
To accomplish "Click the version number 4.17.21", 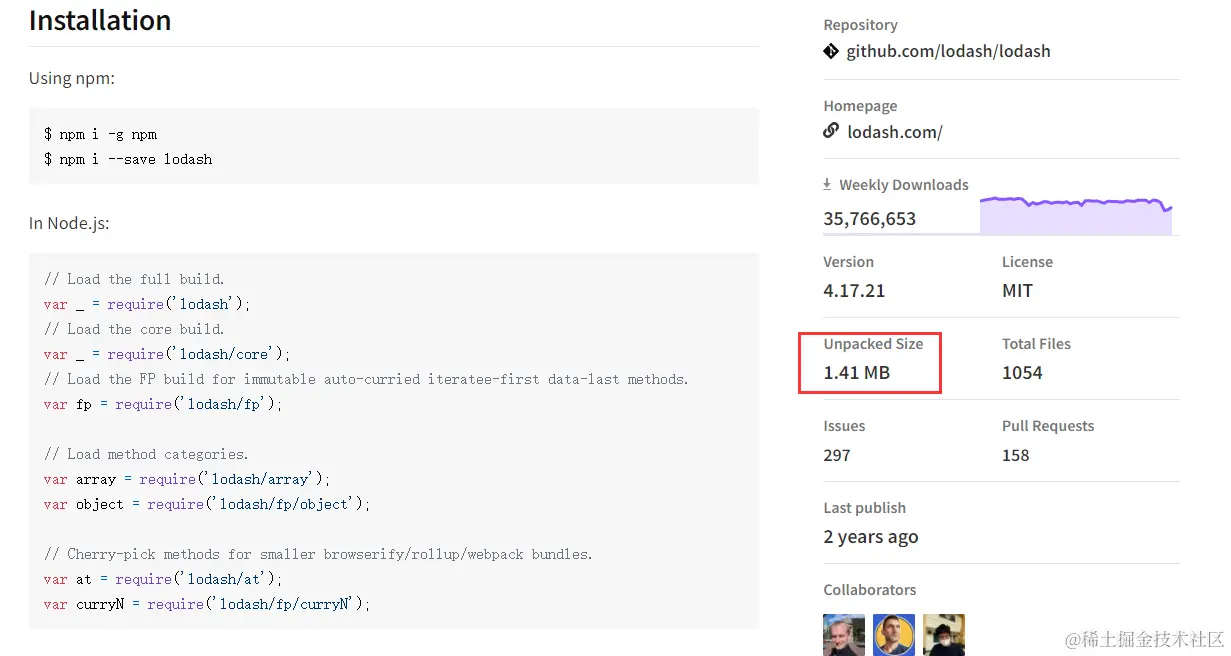I will 854,291.
